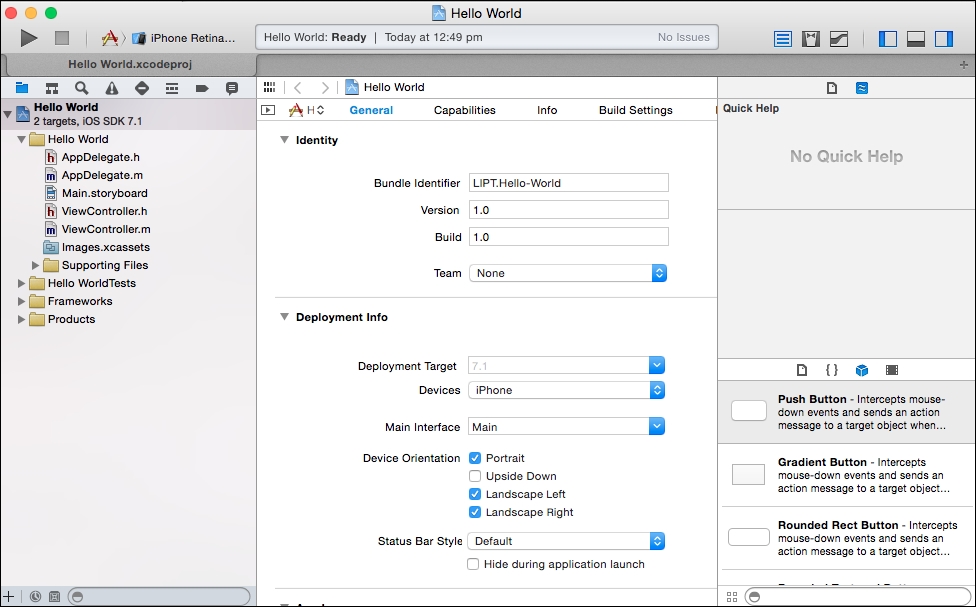The image size is (976, 607).
Task: Run the Hello World app
Action: (28, 38)
